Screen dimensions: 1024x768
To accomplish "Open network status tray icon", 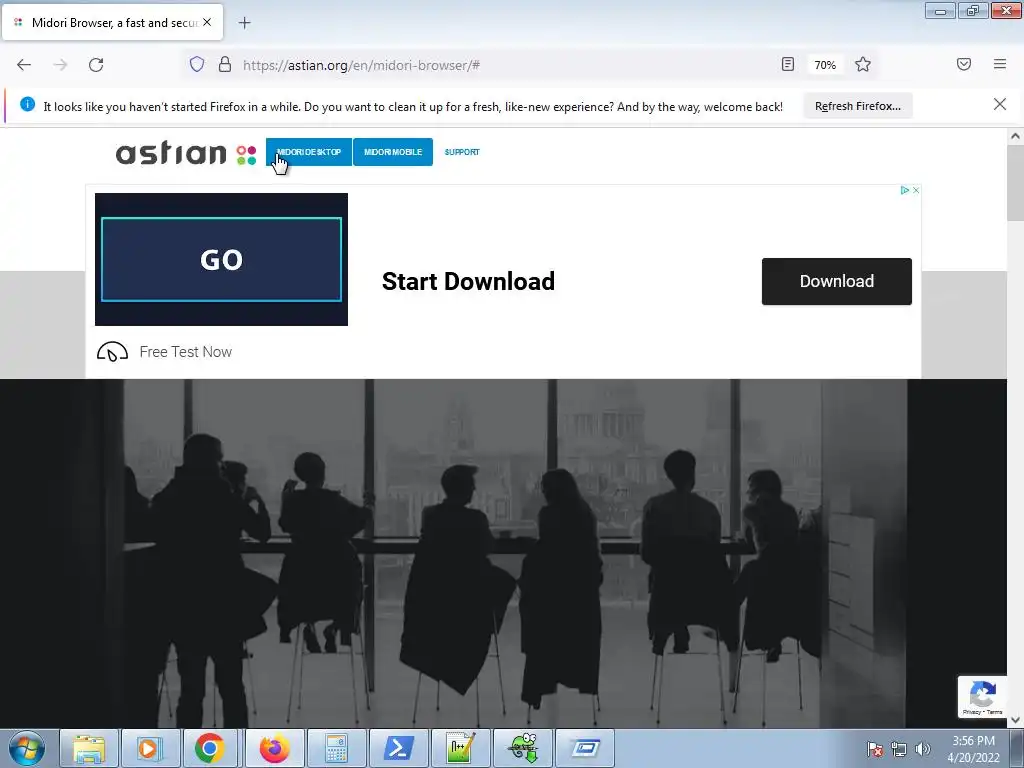I will 899,749.
